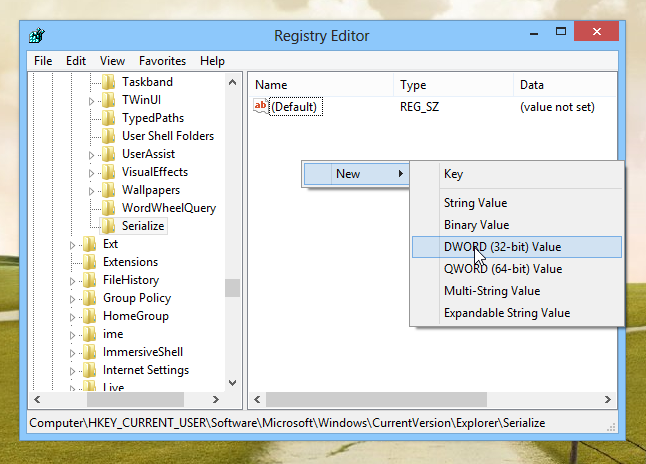
Task: Click the Type column header
Action: click(x=454, y=85)
